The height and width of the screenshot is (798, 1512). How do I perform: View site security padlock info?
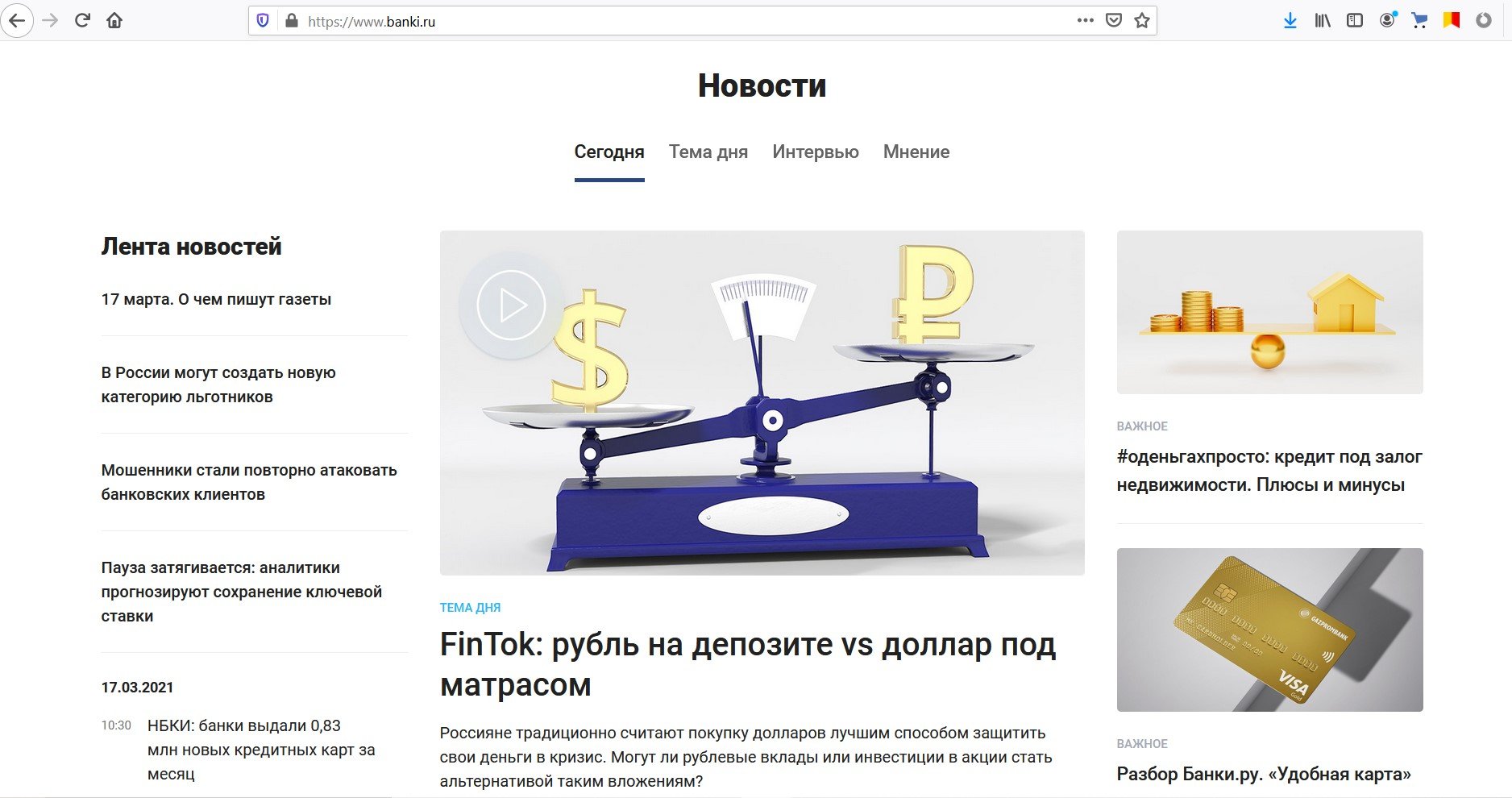292,21
